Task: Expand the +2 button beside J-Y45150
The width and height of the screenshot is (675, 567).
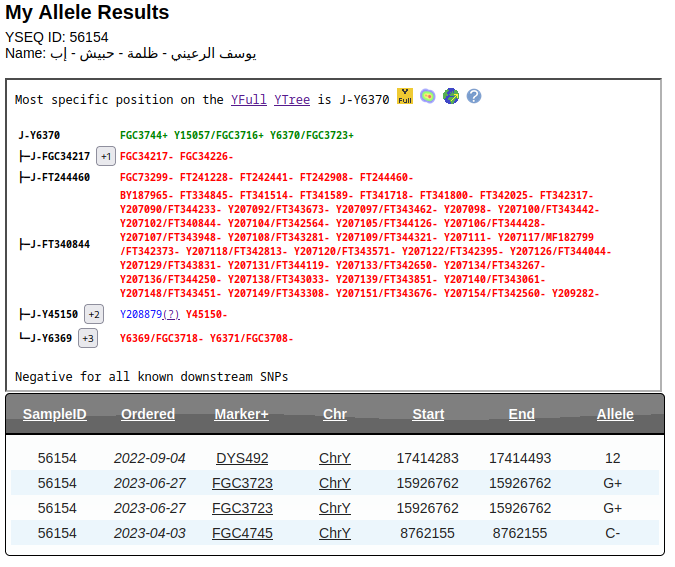Action: 94,314
